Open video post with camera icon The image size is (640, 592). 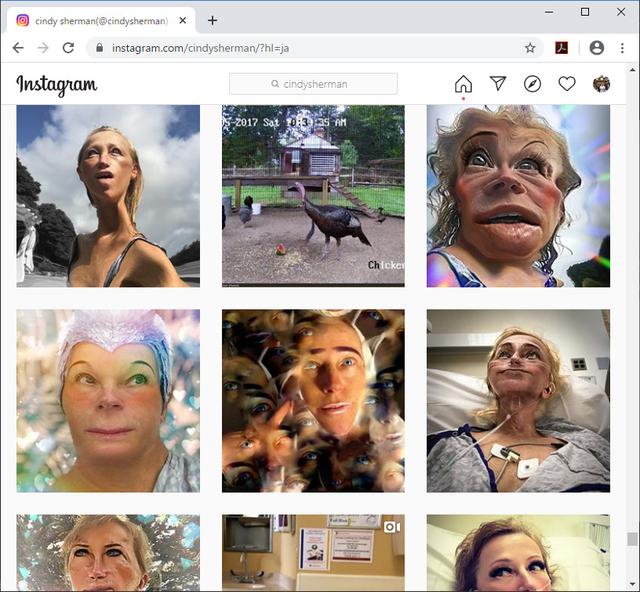pyautogui.click(x=313, y=552)
